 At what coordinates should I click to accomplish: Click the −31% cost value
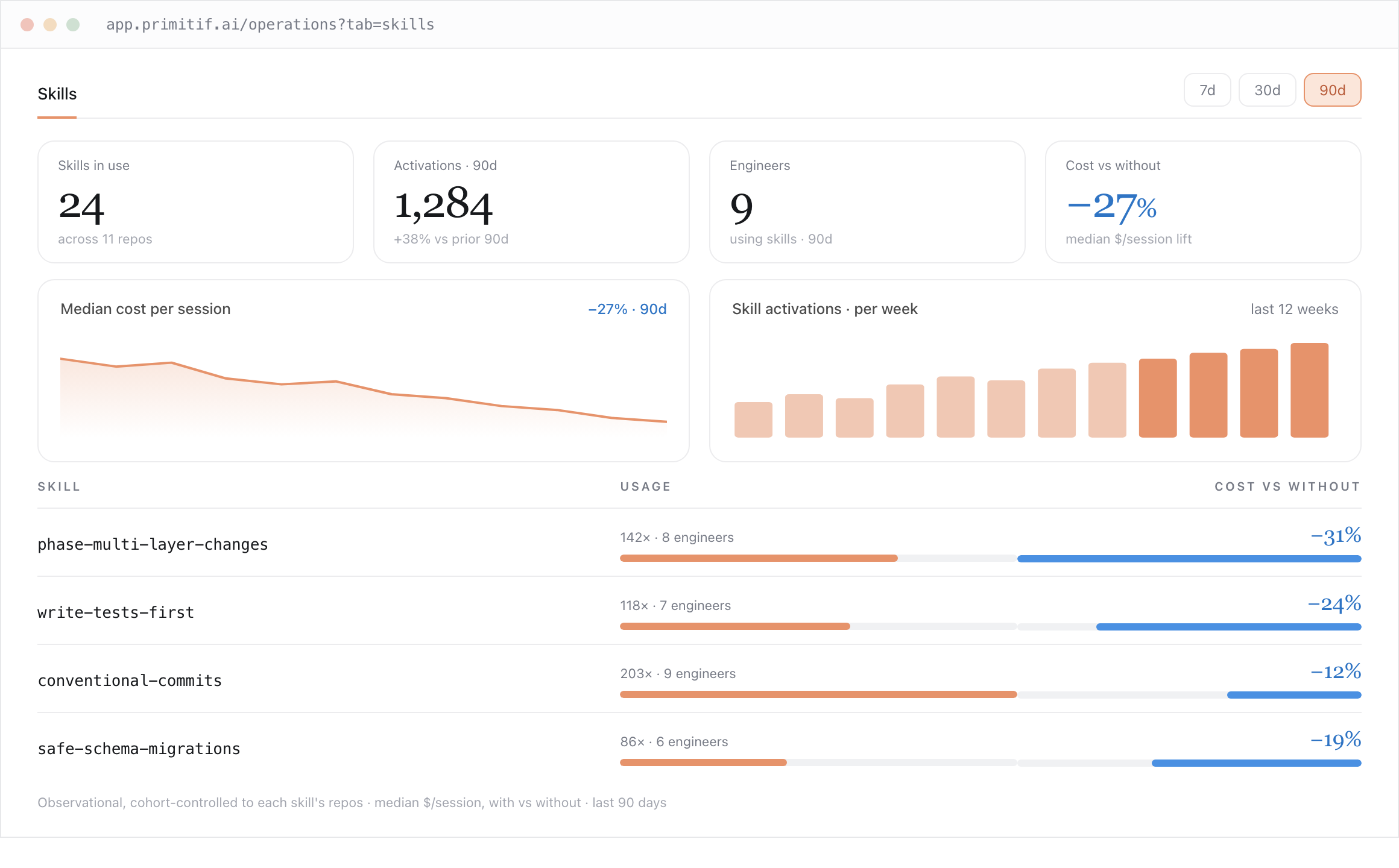tap(1336, 536)
